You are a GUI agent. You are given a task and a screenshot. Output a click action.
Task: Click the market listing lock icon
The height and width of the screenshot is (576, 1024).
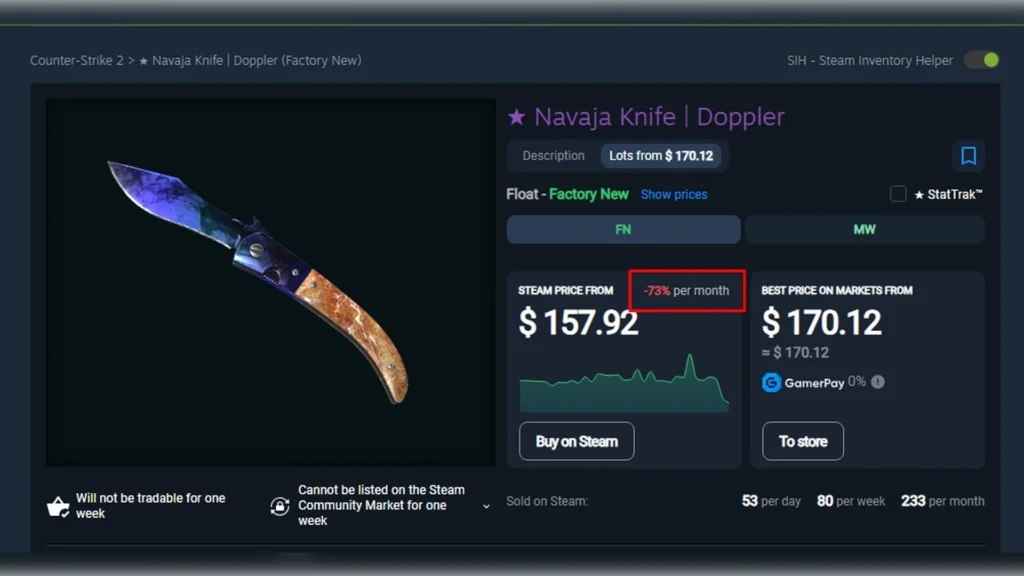pos(280,506)
